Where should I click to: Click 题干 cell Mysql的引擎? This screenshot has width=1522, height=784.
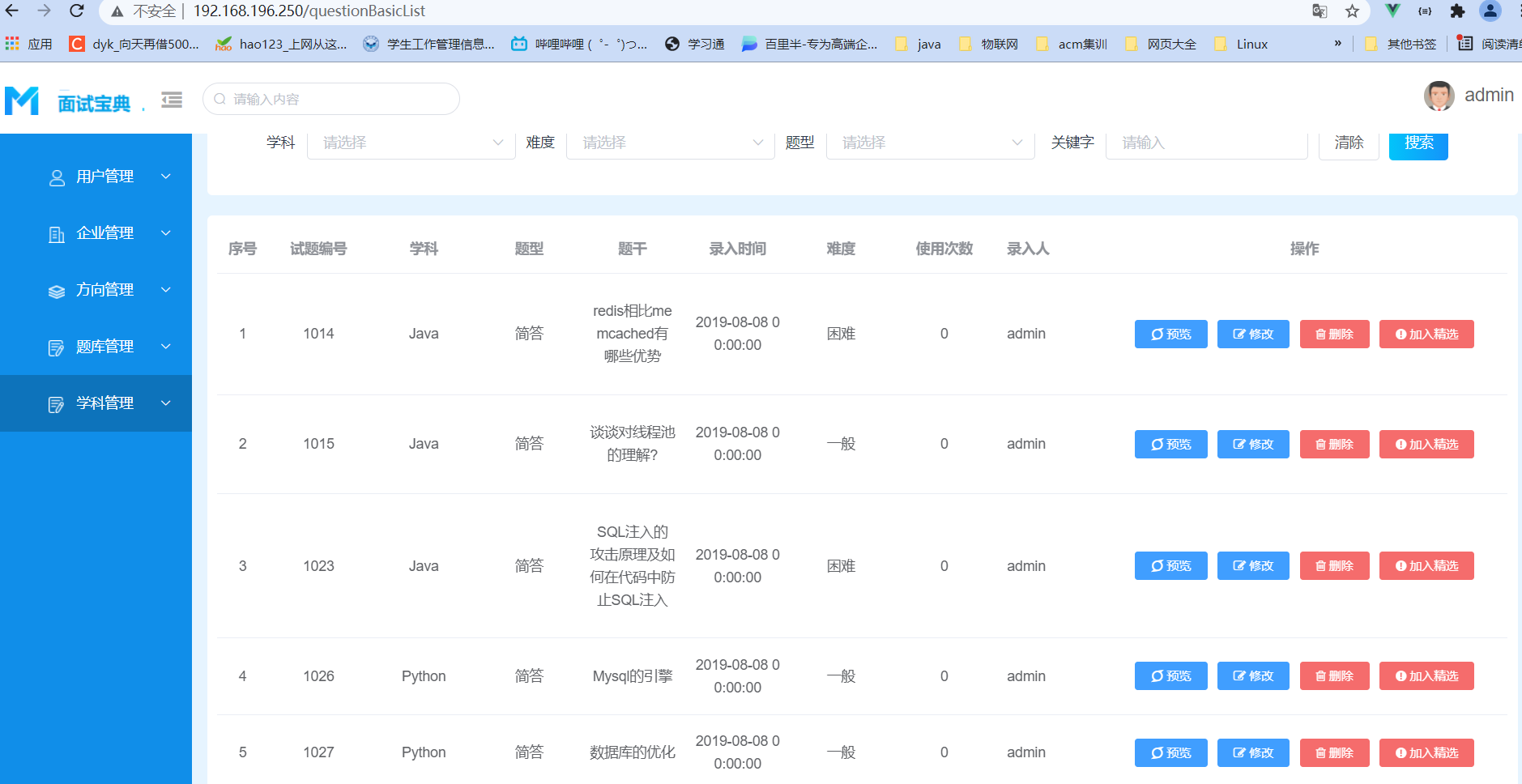(633, 675)
